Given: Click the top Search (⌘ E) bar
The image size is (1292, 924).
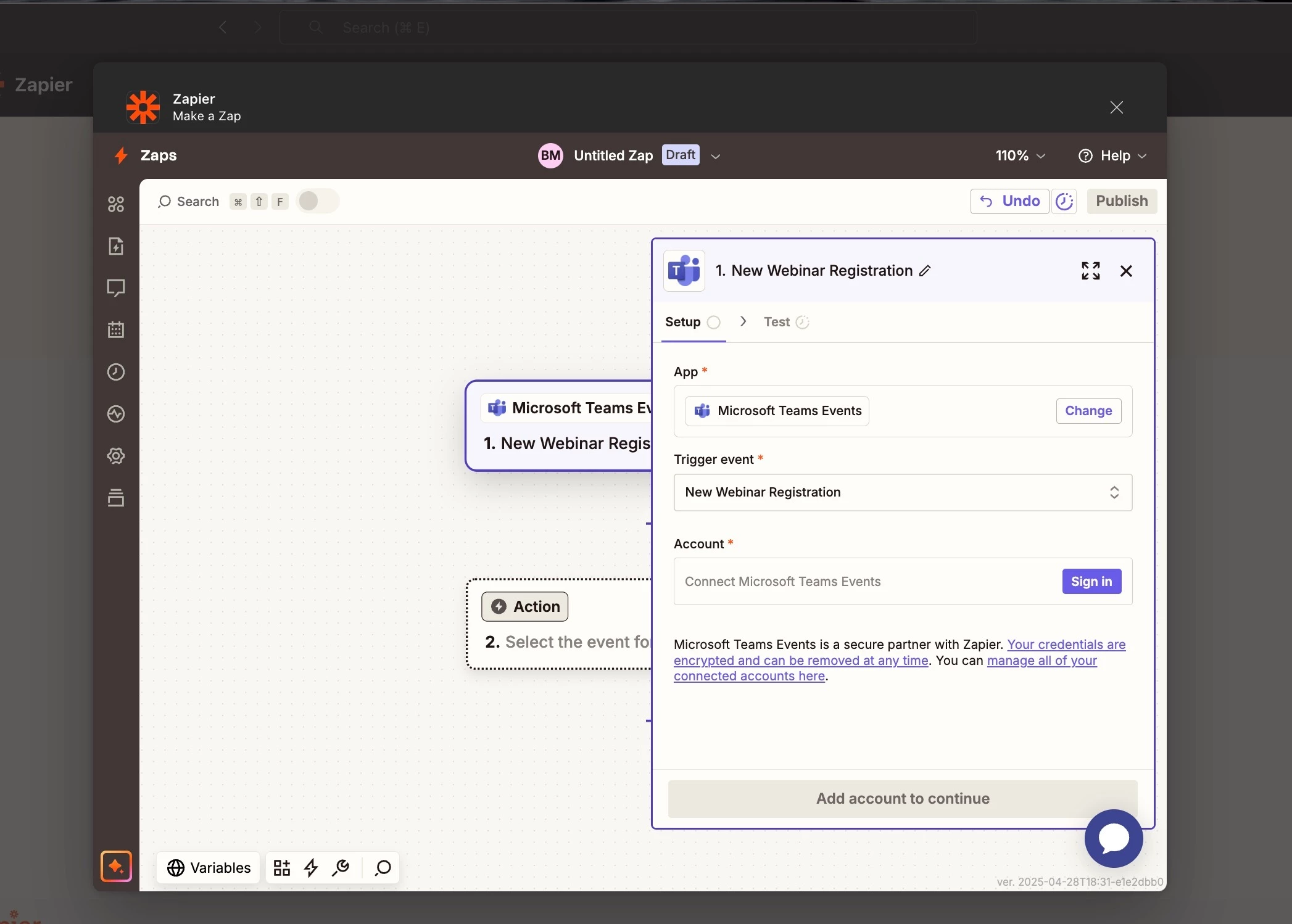Looking at the screenshot, I should tap(627, 27).
